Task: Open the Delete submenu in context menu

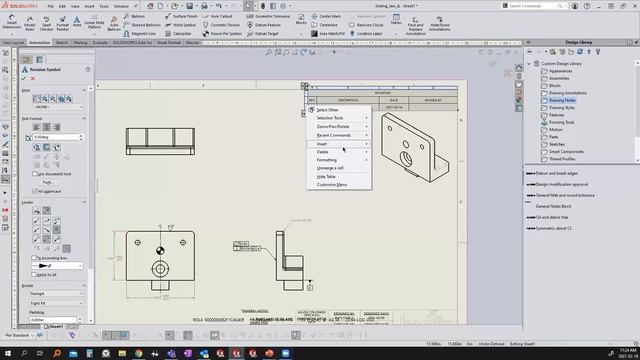Action: click(339, 152)
